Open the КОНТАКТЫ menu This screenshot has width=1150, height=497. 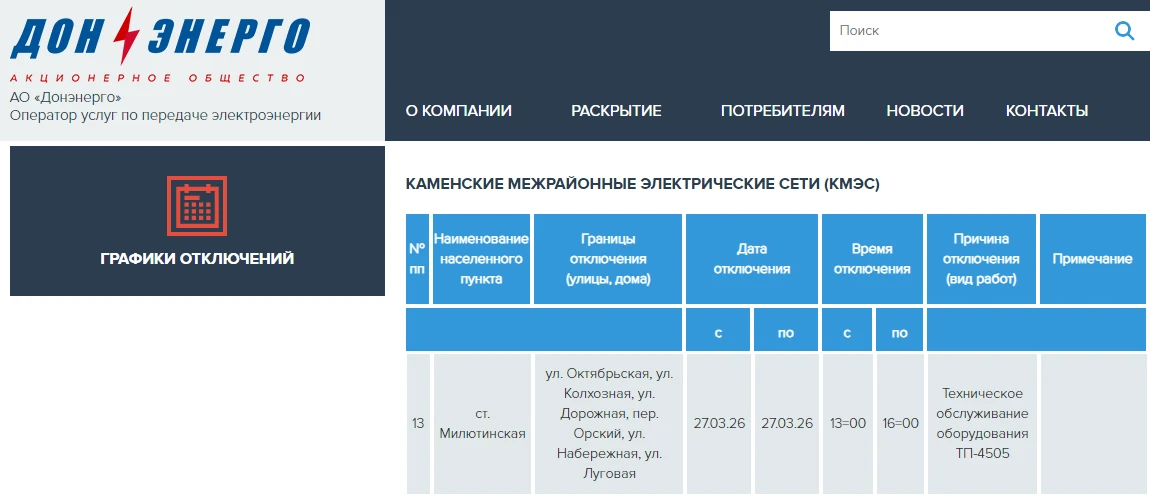(x=1047, y=111)
